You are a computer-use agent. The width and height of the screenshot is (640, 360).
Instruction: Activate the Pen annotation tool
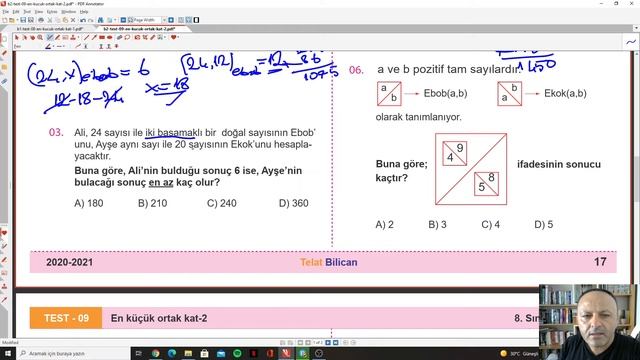49,38
